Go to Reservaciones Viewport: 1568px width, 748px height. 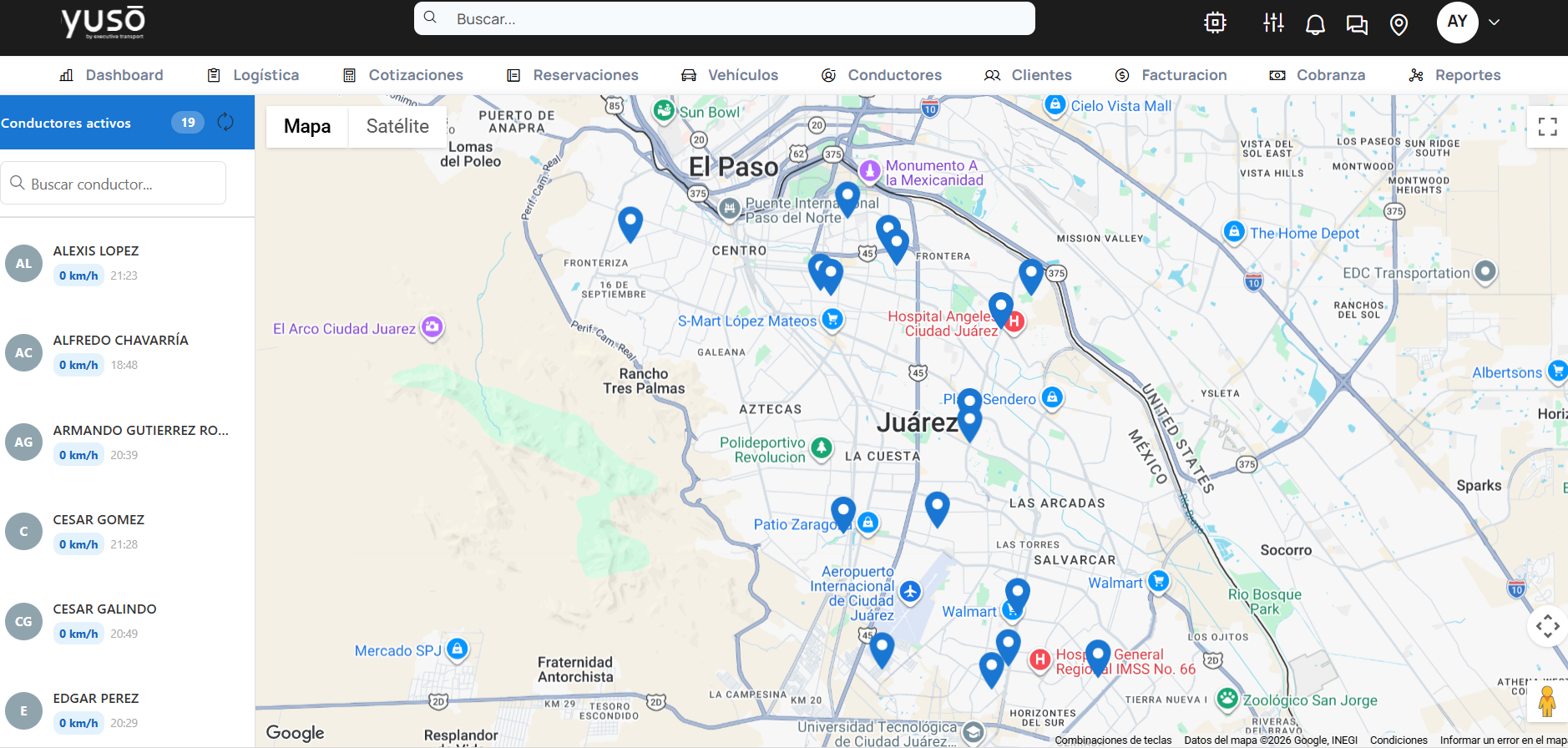[573, 75]
